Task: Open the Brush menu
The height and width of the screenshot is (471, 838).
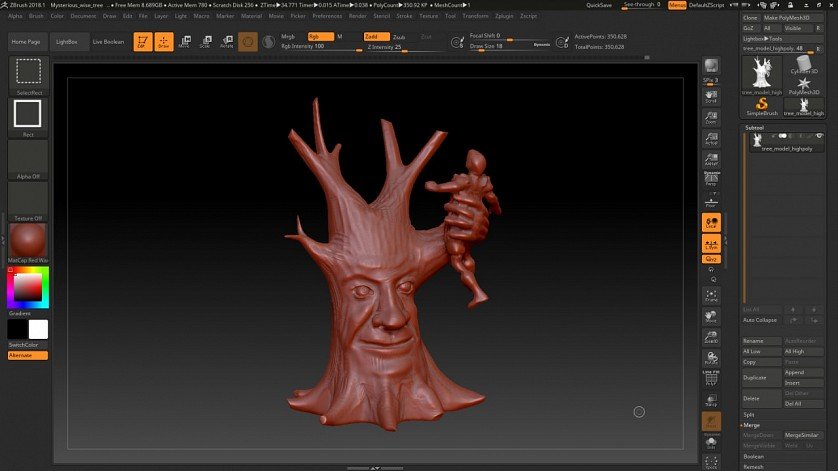Action: click(x=36, y=16)
